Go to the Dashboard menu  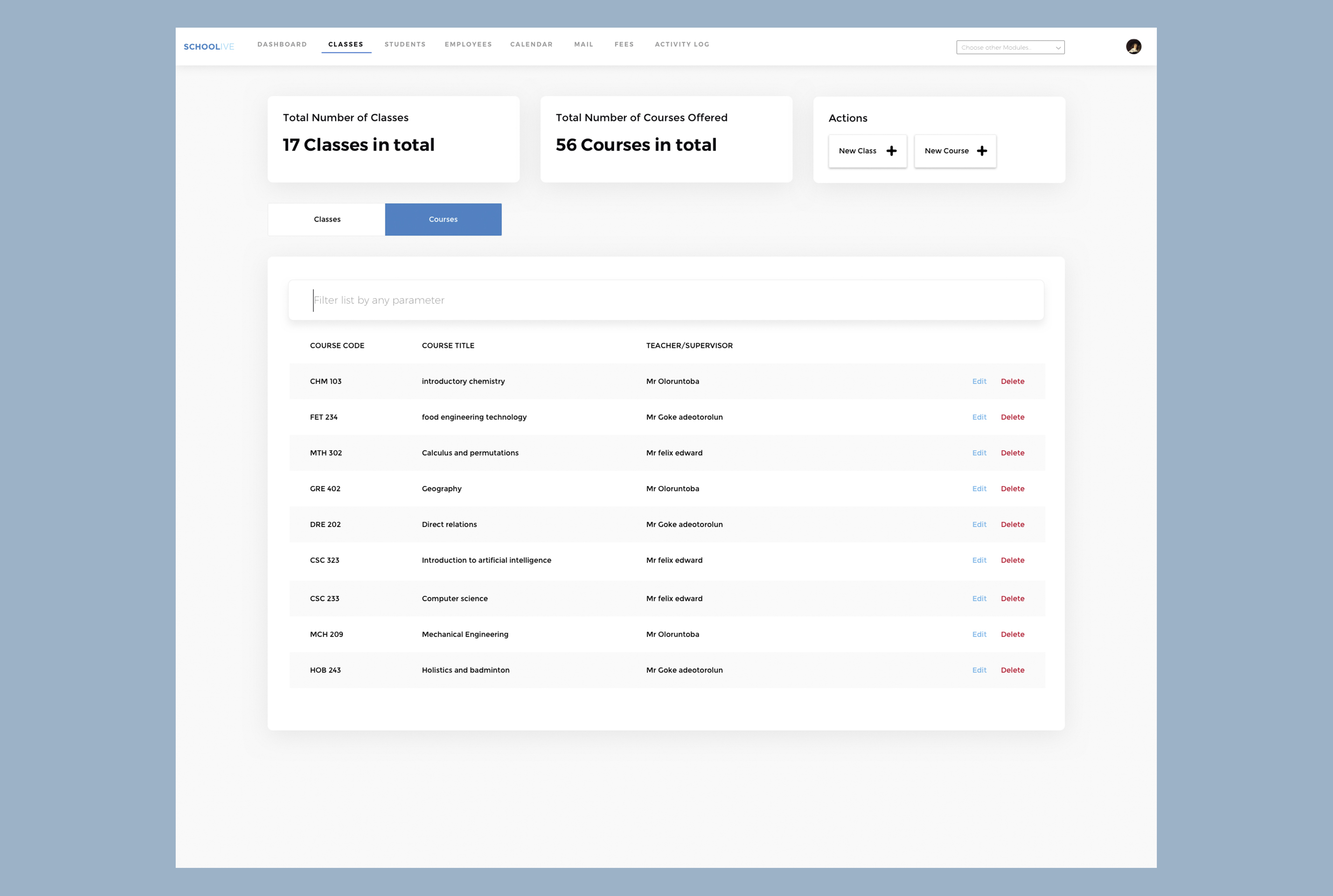click(282, 45)
